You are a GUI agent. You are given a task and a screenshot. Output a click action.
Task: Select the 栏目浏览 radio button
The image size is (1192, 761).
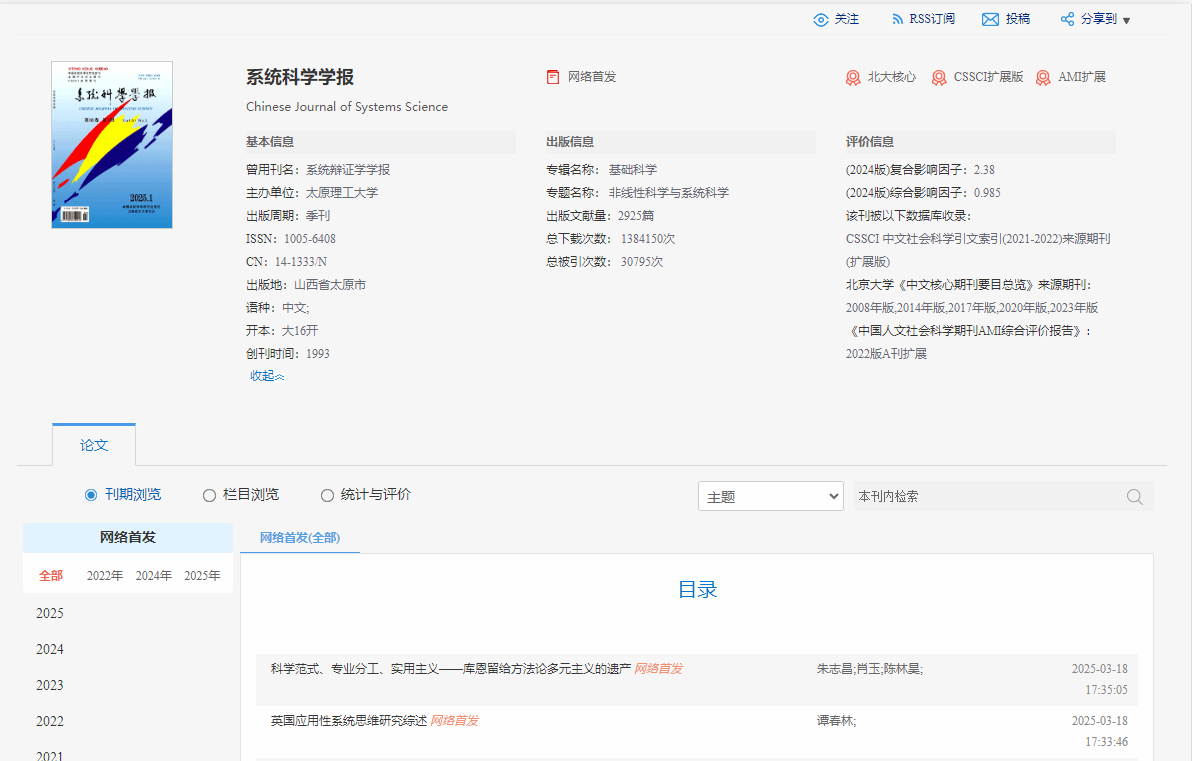[209, 495]
